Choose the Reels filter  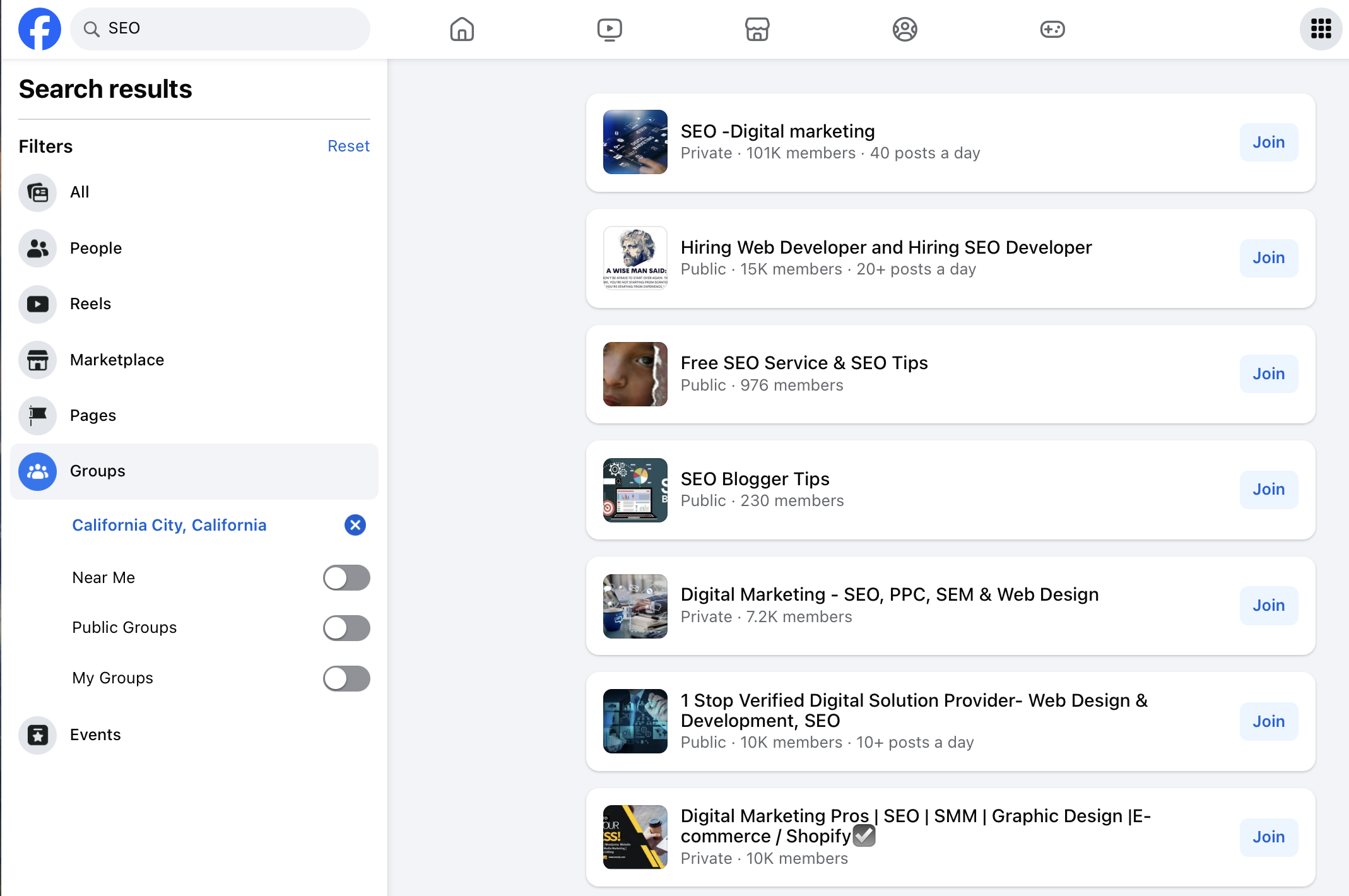point(90,304)
